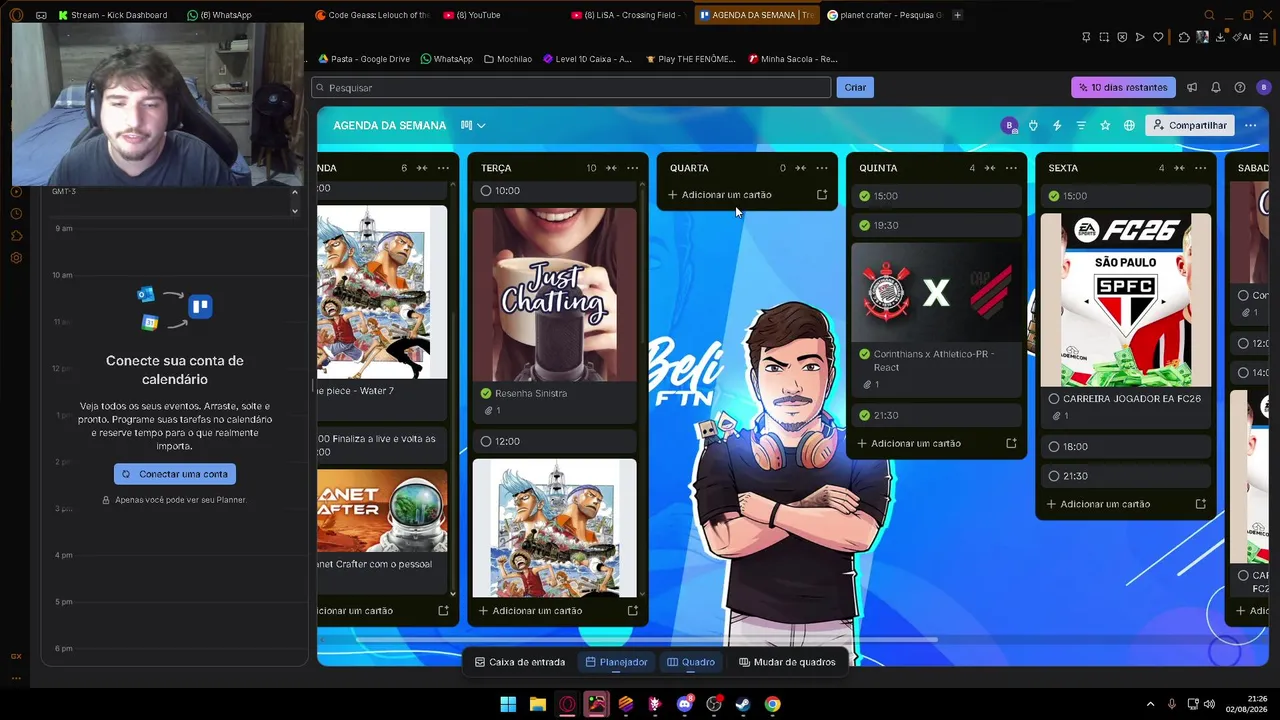Open the Power-Ups plug icon

tap(1033, 125)
